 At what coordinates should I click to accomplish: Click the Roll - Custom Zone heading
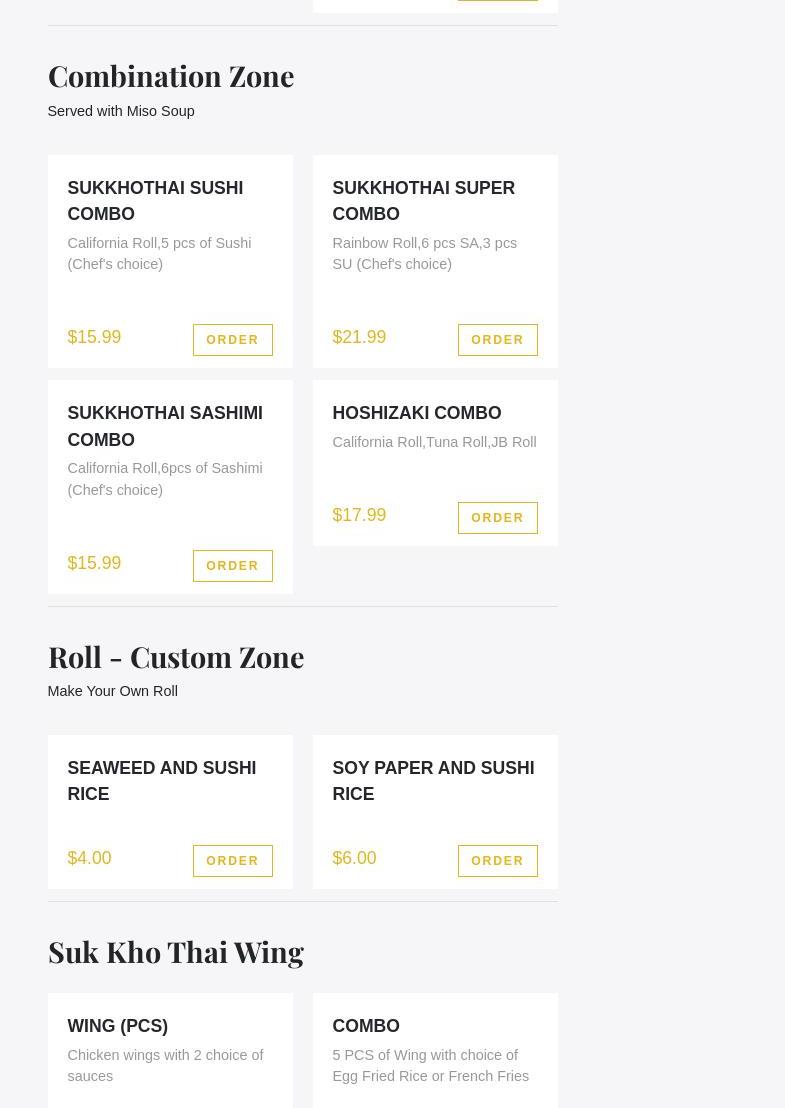coord(176,657)
